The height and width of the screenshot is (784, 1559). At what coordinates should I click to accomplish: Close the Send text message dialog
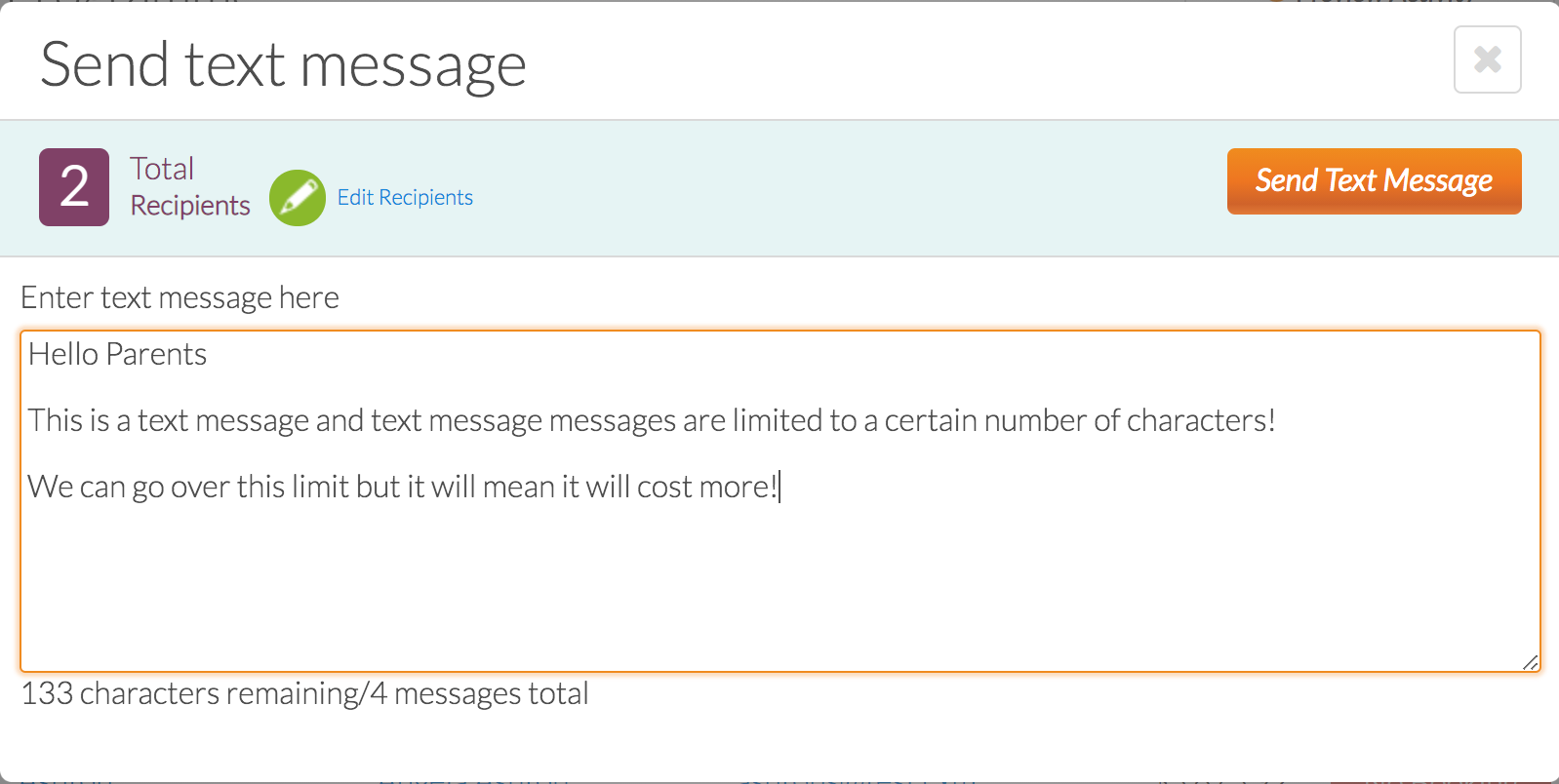(x=1487, y=59)
